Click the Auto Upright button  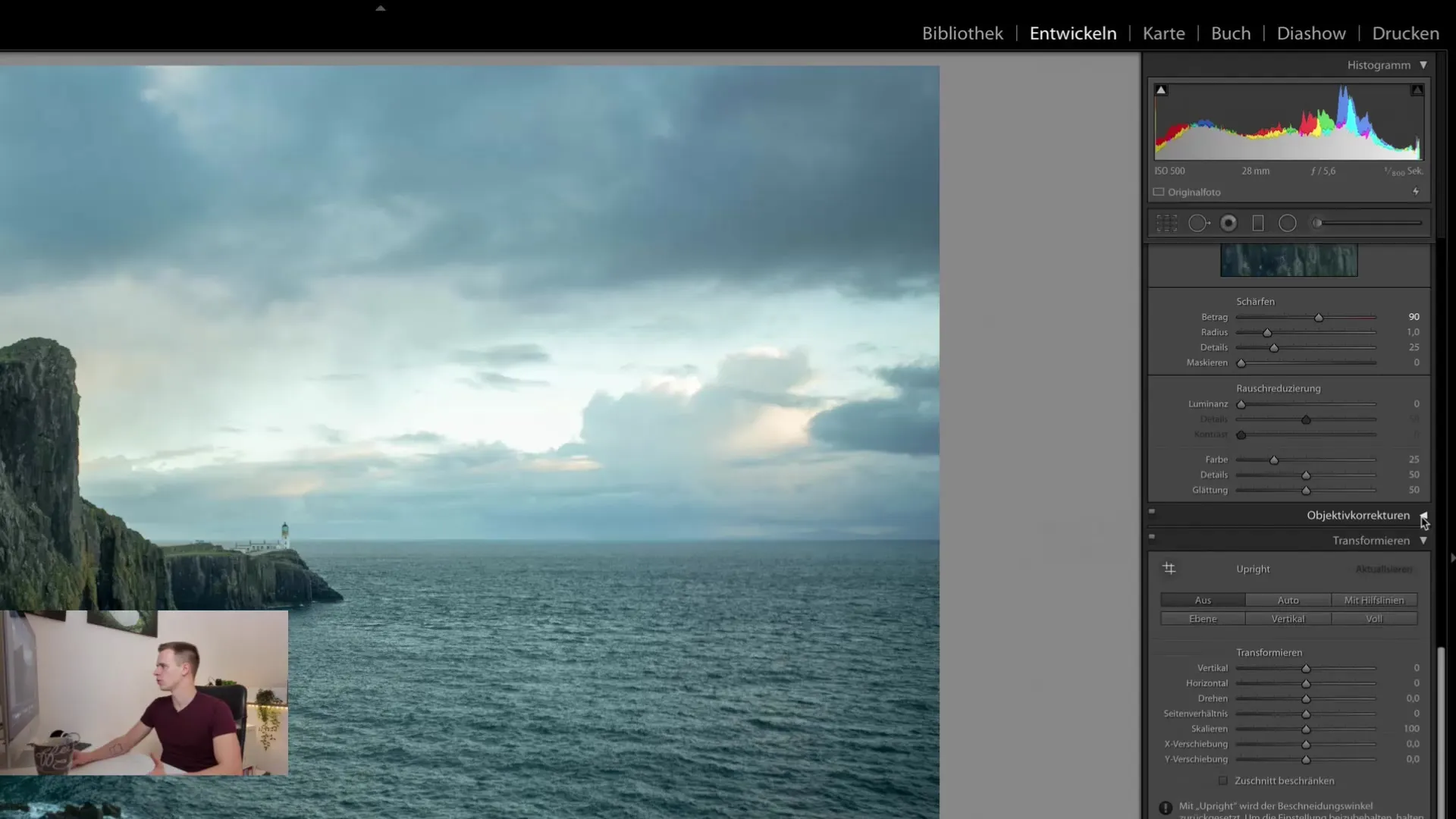point(1288,599)
